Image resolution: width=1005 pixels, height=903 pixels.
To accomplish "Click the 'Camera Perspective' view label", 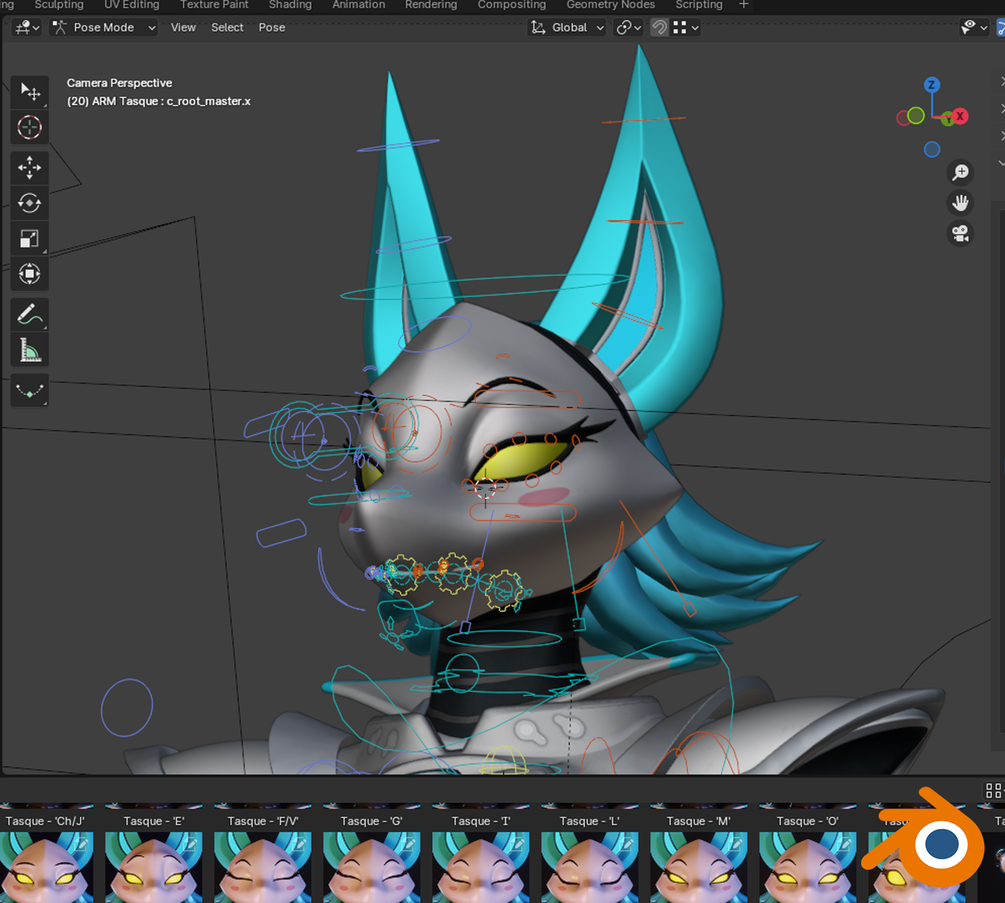I will tap(119, 83).
